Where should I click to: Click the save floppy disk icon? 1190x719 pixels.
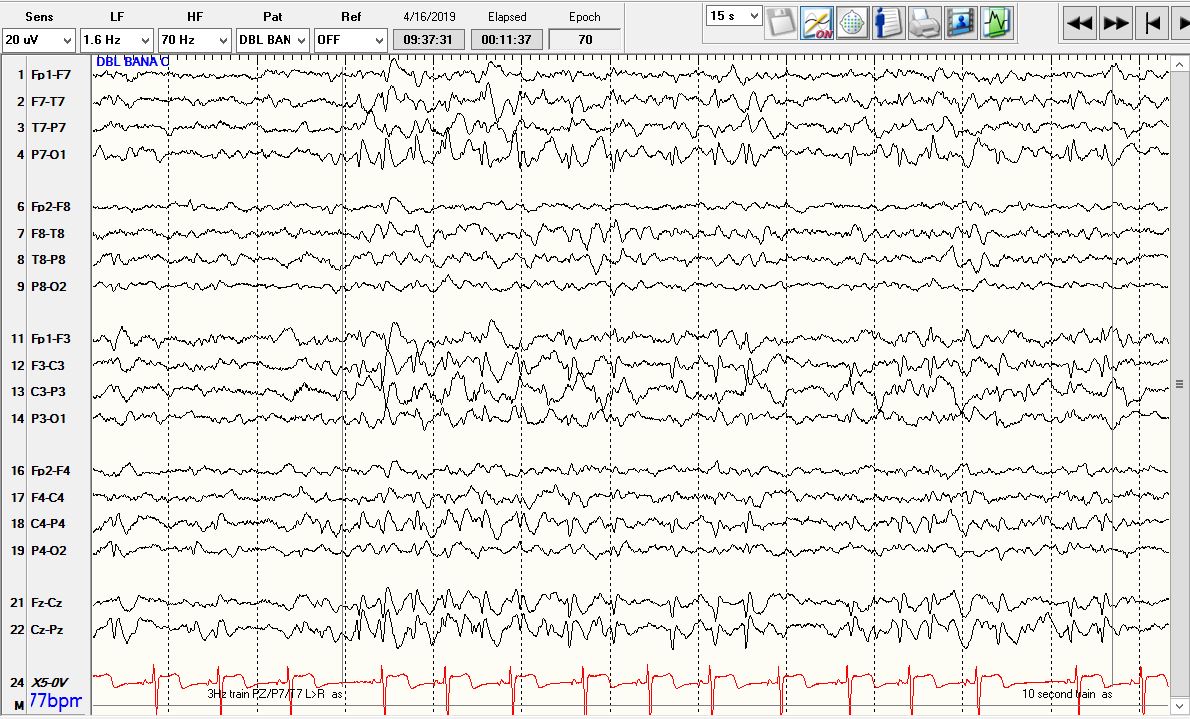coord(782,22)
